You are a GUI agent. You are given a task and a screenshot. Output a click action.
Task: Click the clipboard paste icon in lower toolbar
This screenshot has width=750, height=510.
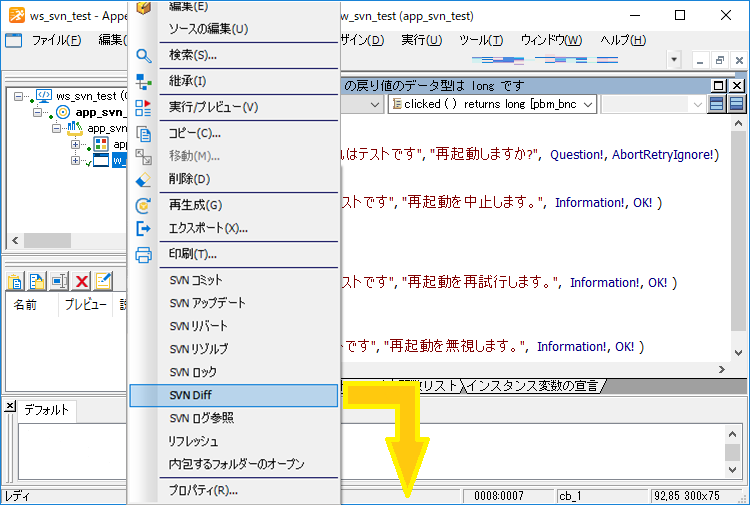pyautogui.click(x=15, y=281)
